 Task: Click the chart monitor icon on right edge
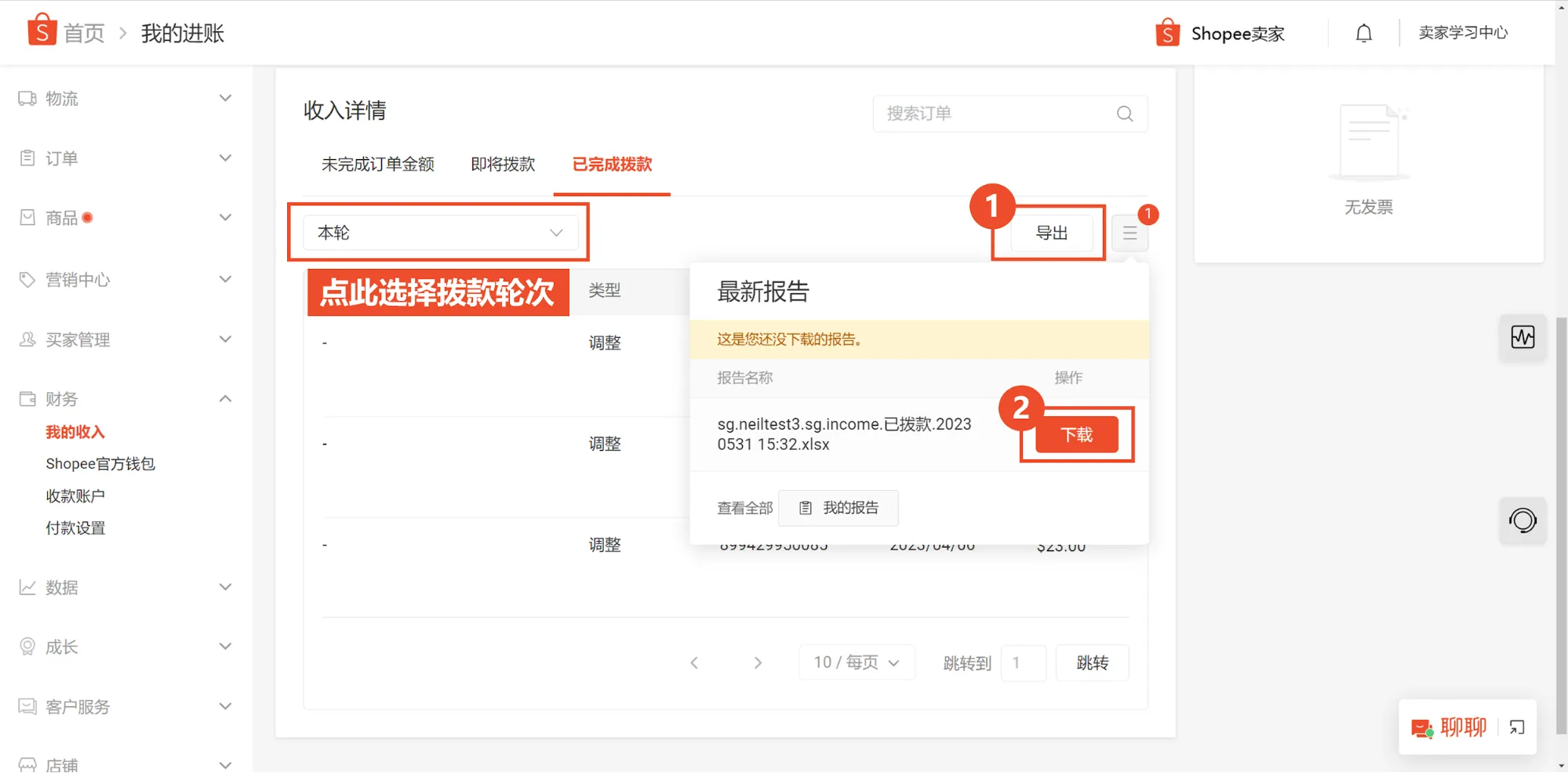[x=1522, y=337]
